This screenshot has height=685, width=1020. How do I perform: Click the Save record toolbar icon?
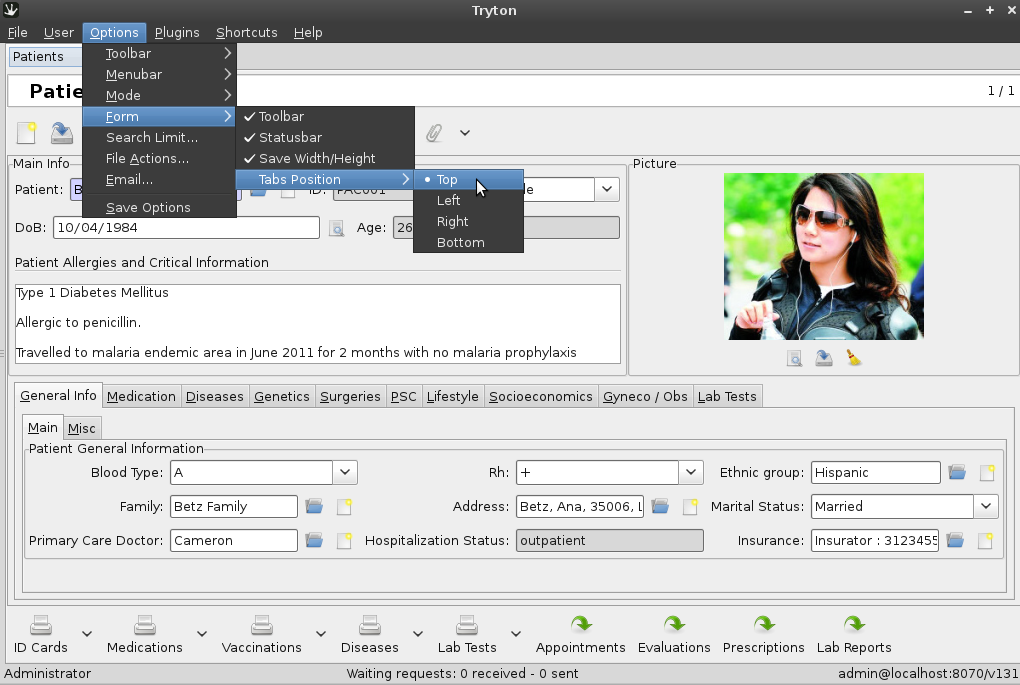coord(62,133)
